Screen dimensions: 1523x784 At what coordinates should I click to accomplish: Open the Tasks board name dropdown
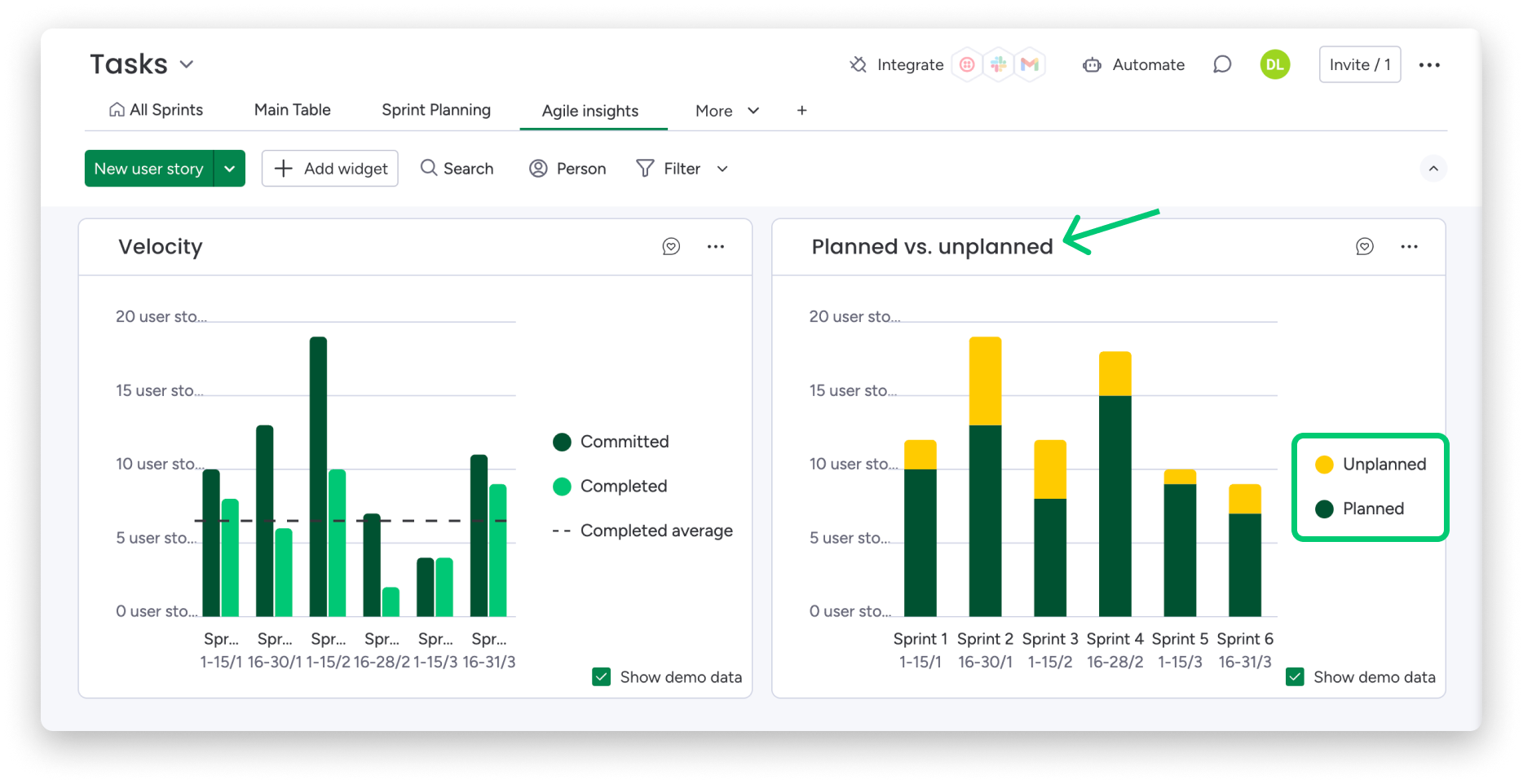(186, 64)
